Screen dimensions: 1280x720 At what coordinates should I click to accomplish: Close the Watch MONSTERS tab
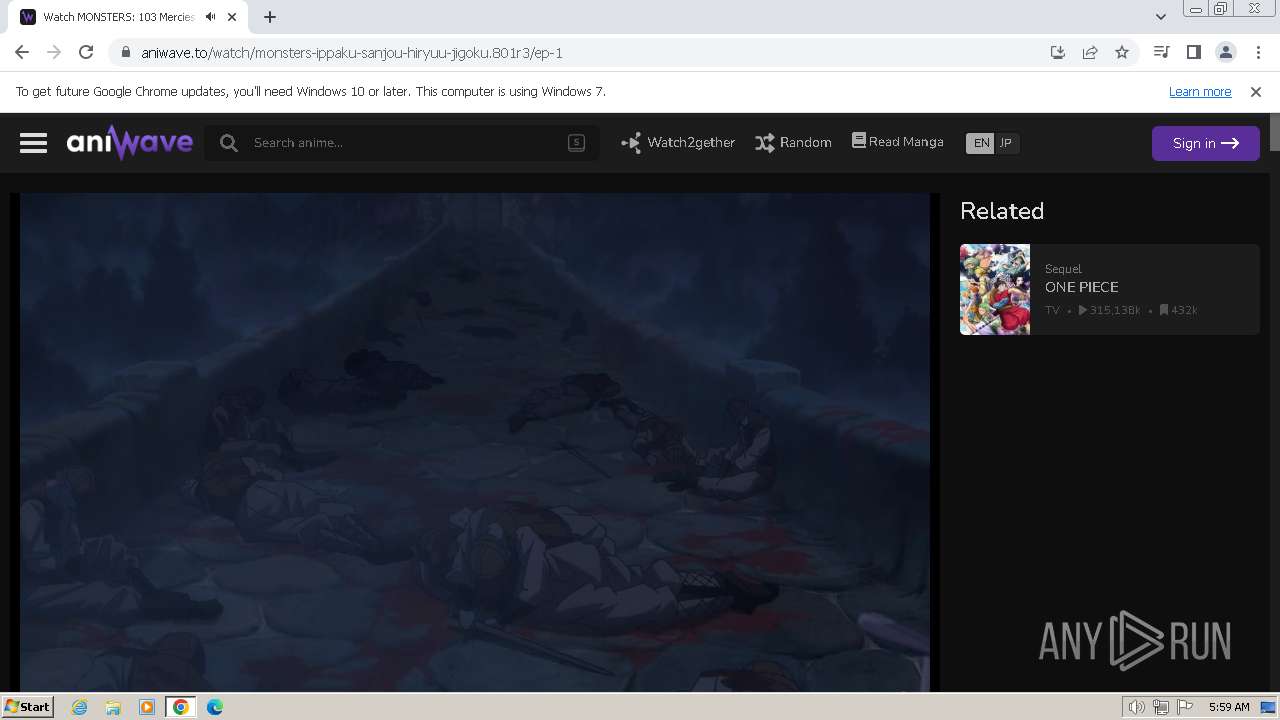[233, 17]
